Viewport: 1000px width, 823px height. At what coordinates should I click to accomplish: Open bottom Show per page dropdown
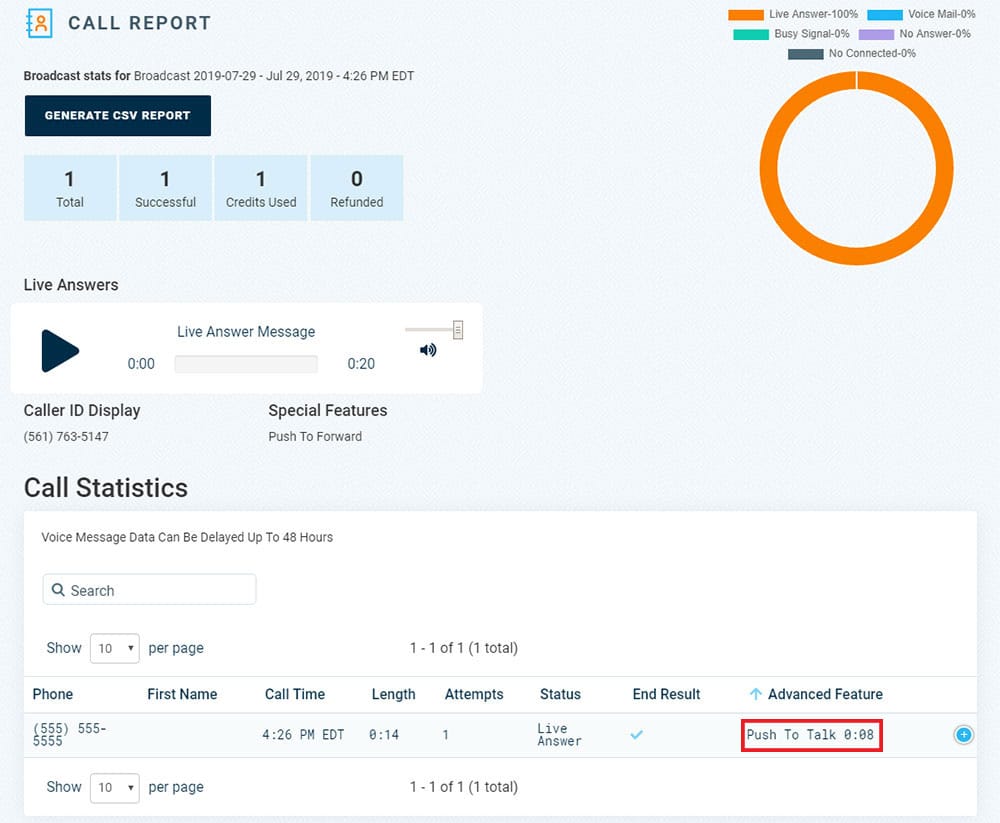click(115, 787)
